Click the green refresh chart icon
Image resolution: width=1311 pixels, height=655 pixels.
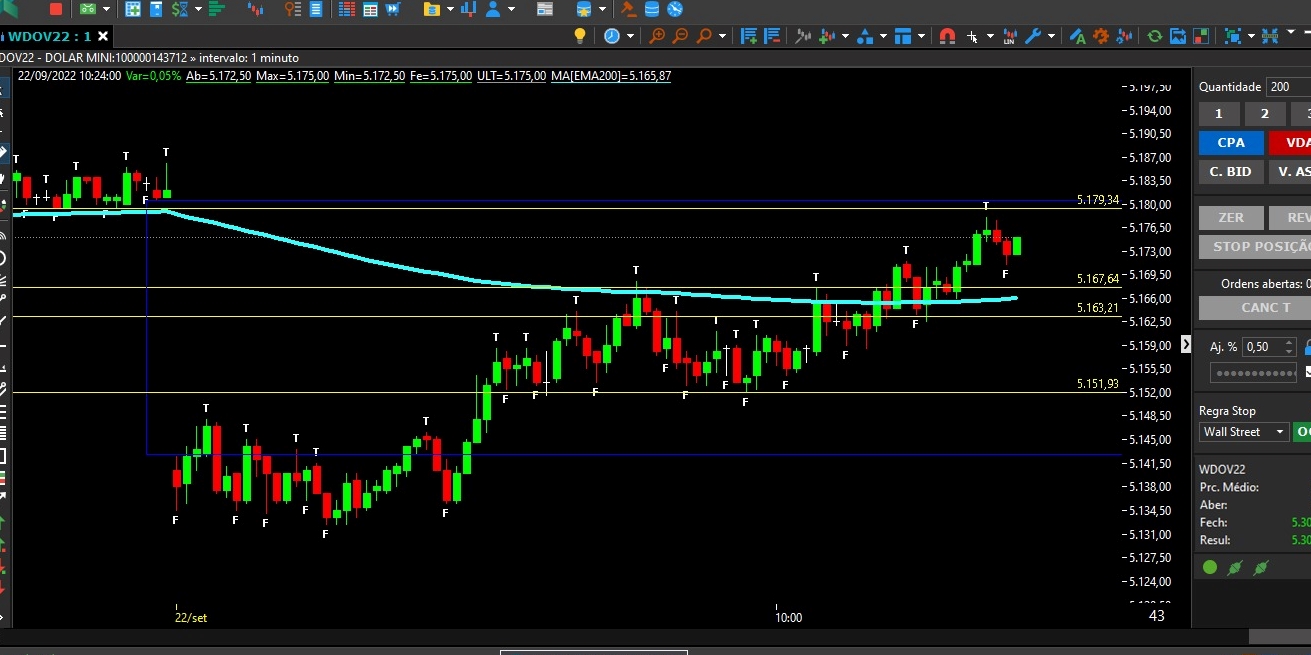(x=1154, y=36)
